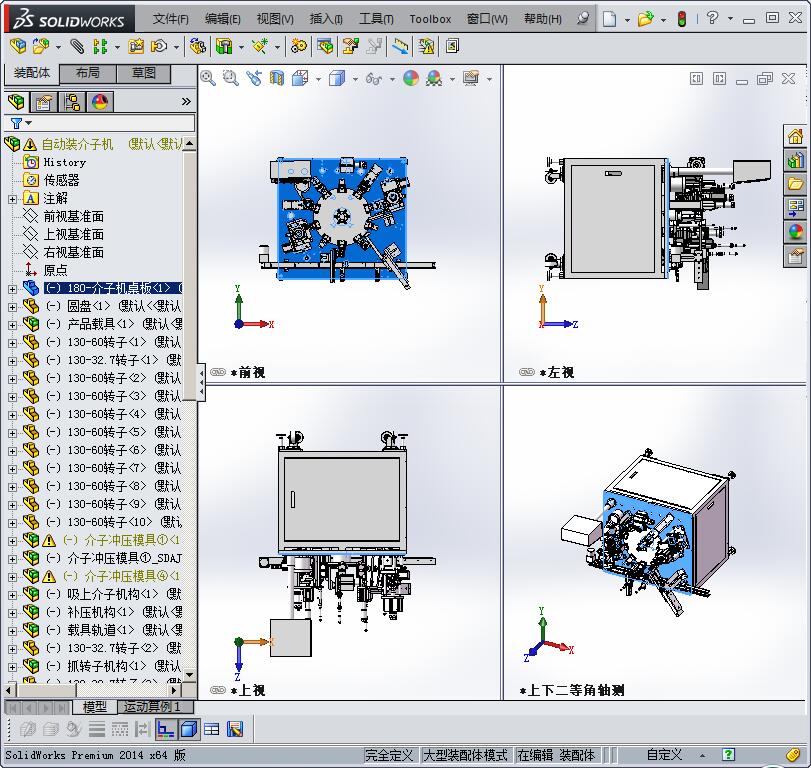Choose the Linear Component Pattern tool
811x768 pixels.
(100, 47)
